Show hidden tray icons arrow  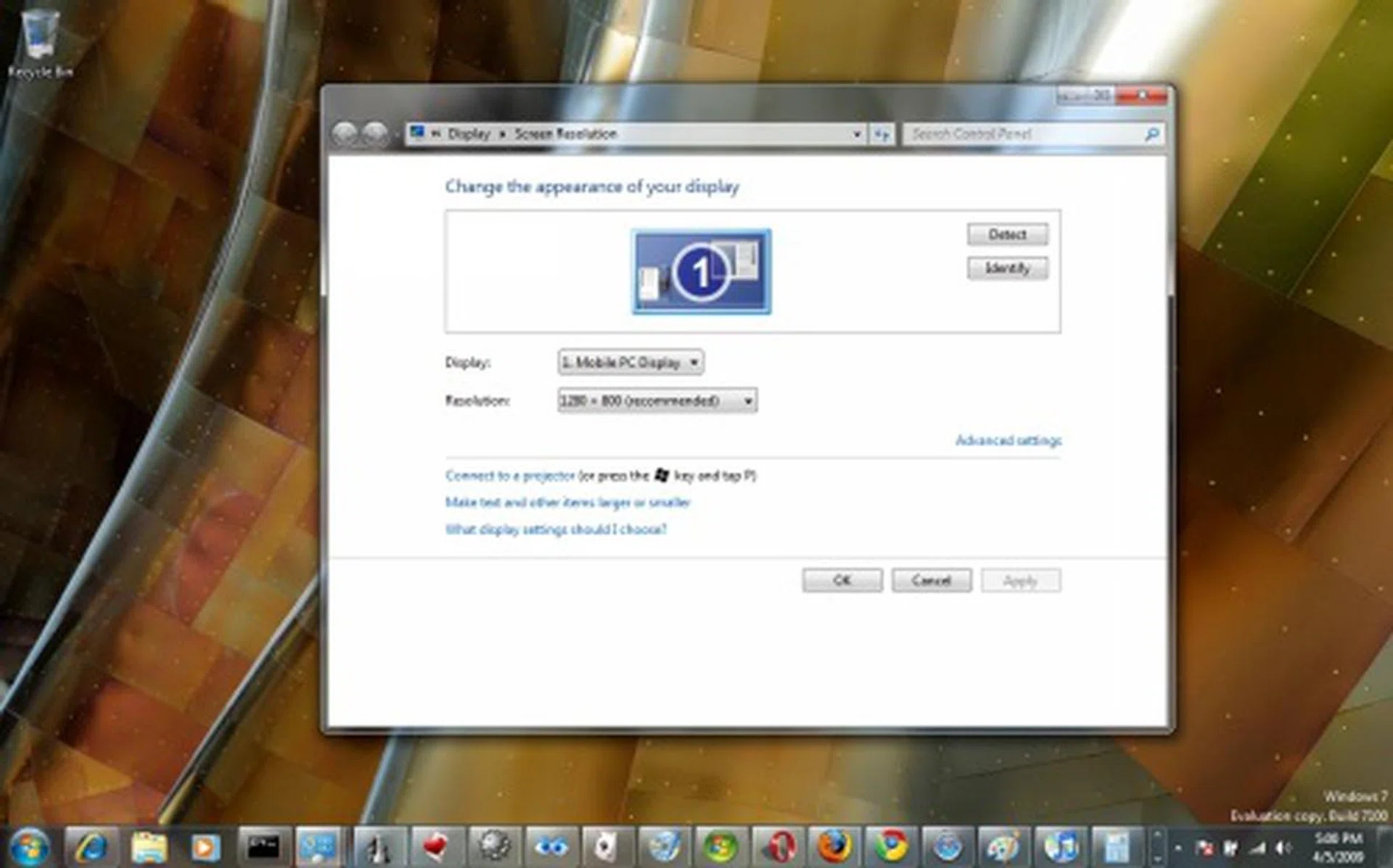[x=1178, y=847]
